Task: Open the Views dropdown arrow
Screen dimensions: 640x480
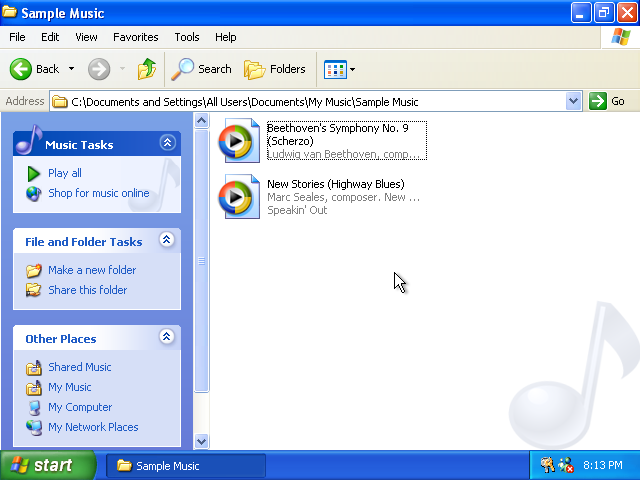Action: tap(353, 69)
